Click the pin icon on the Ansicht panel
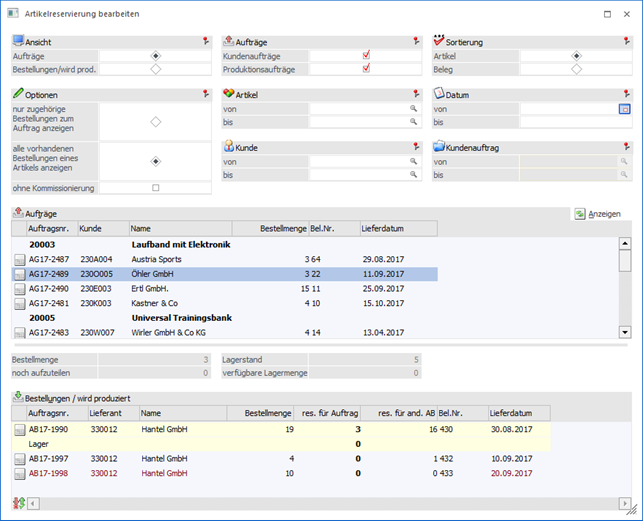This screenshot has width=643, height=521. [205, 42]
